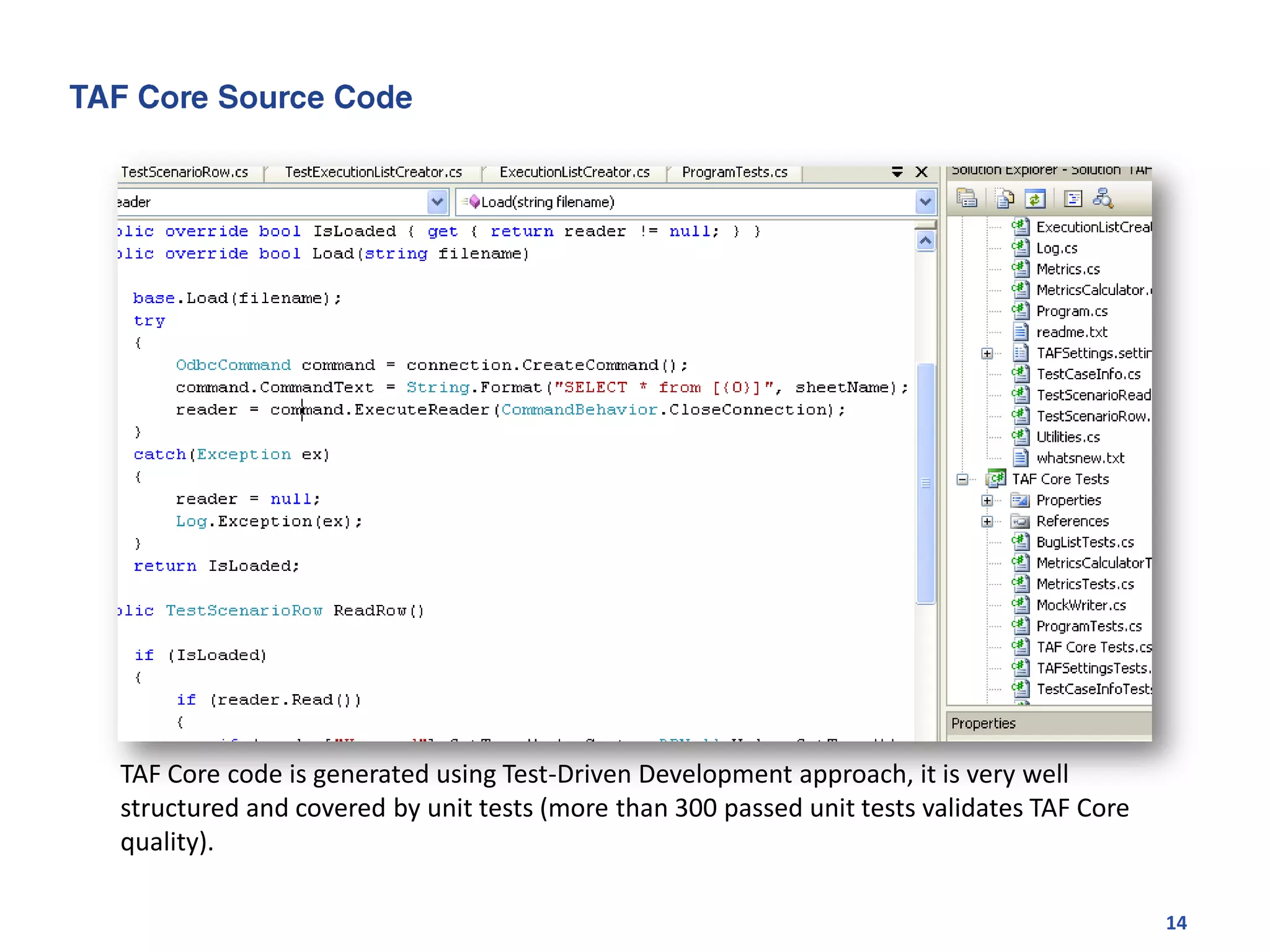
Task: Click the TAF Core Tests project icon
Action: (x=997, y=478)
